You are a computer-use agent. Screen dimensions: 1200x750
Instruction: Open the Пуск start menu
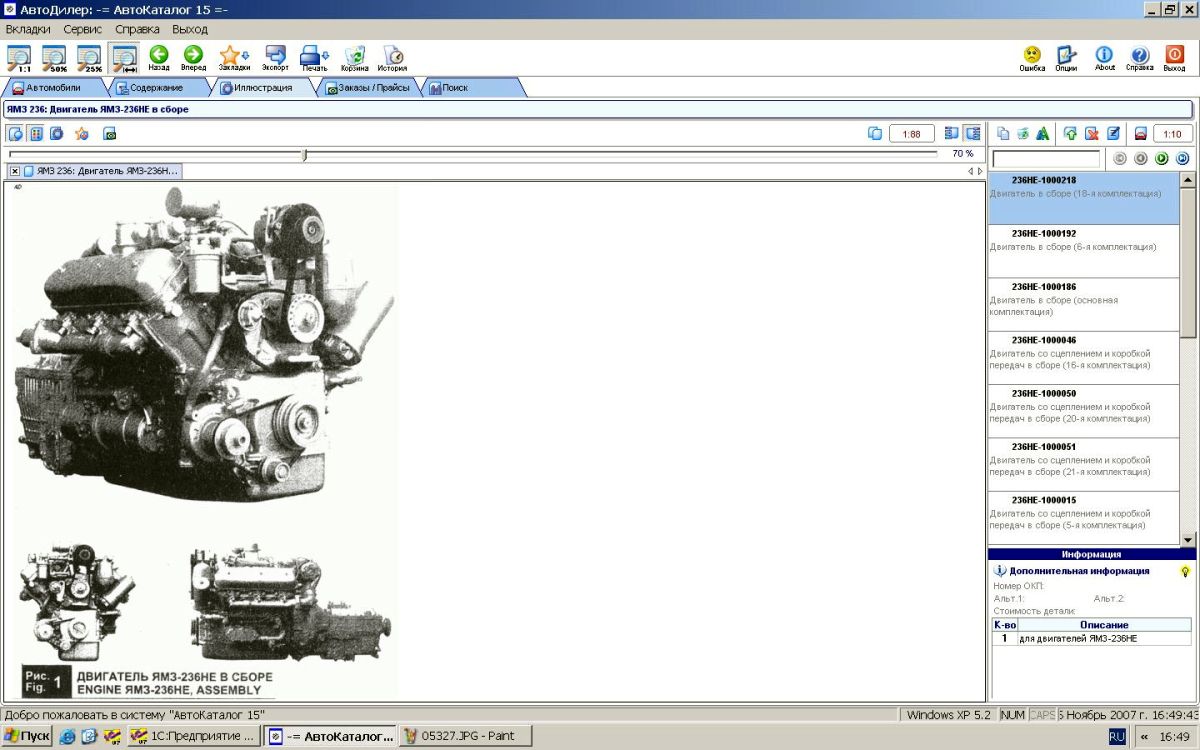coord(26,736)
